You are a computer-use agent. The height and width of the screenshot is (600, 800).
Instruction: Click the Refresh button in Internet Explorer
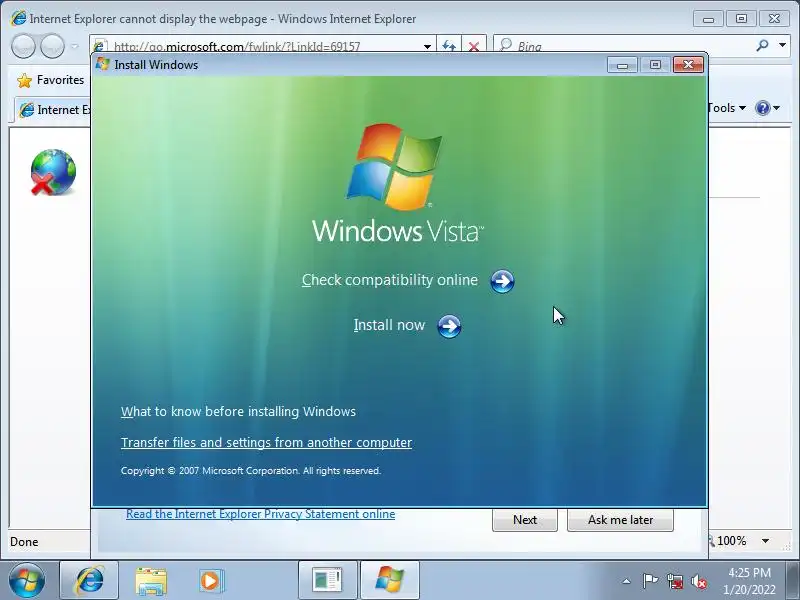(449, 46)
